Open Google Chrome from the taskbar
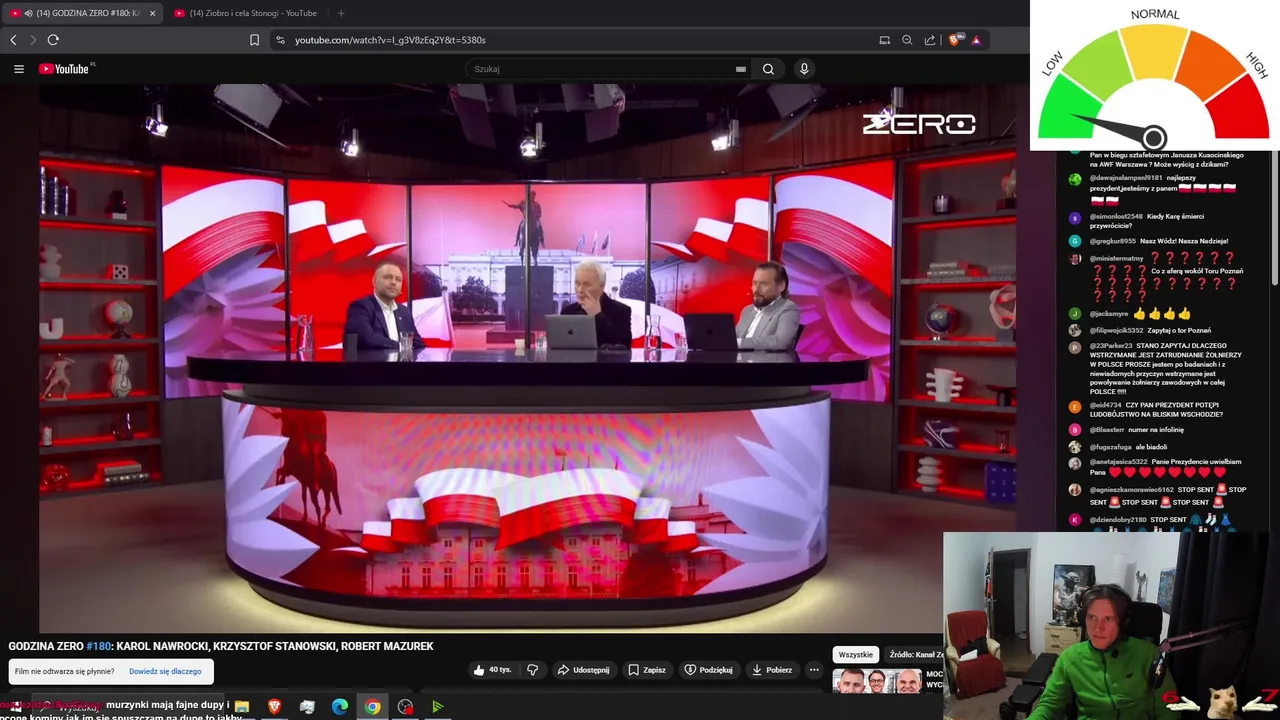The height and width of the screenshot is (720, 1280). pos(372,707)
